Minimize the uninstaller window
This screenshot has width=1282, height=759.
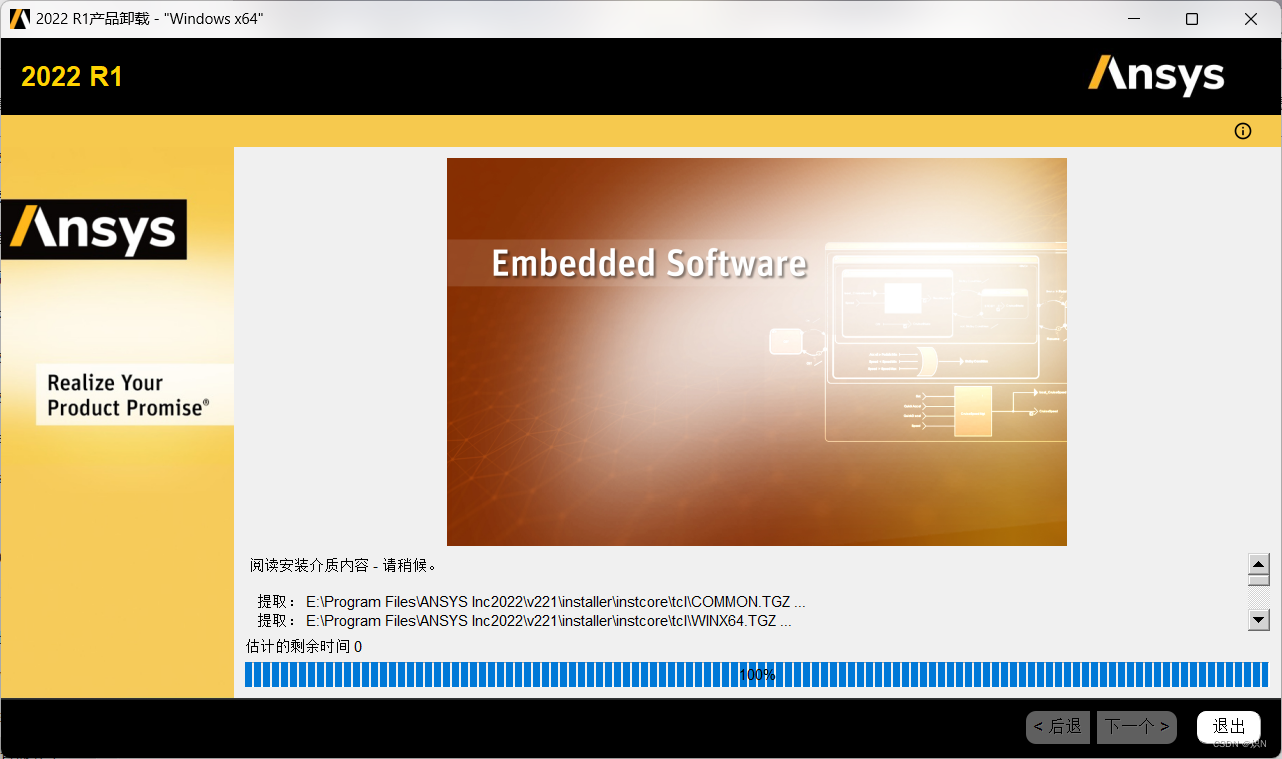click(1133, 19)
